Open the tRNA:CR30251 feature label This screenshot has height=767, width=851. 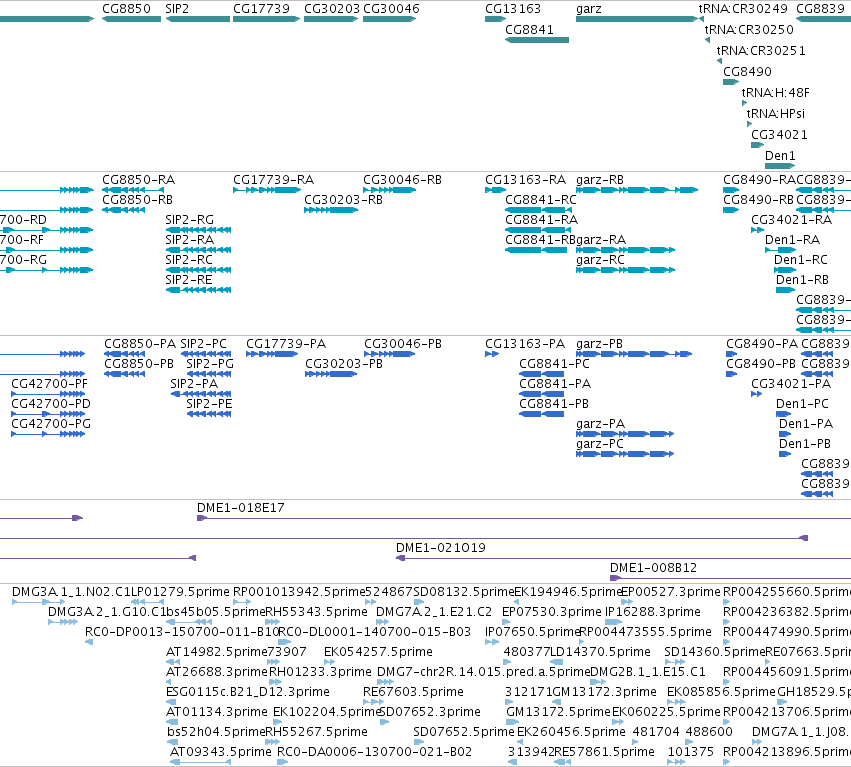pyautogui.click(x=761, y=50)
